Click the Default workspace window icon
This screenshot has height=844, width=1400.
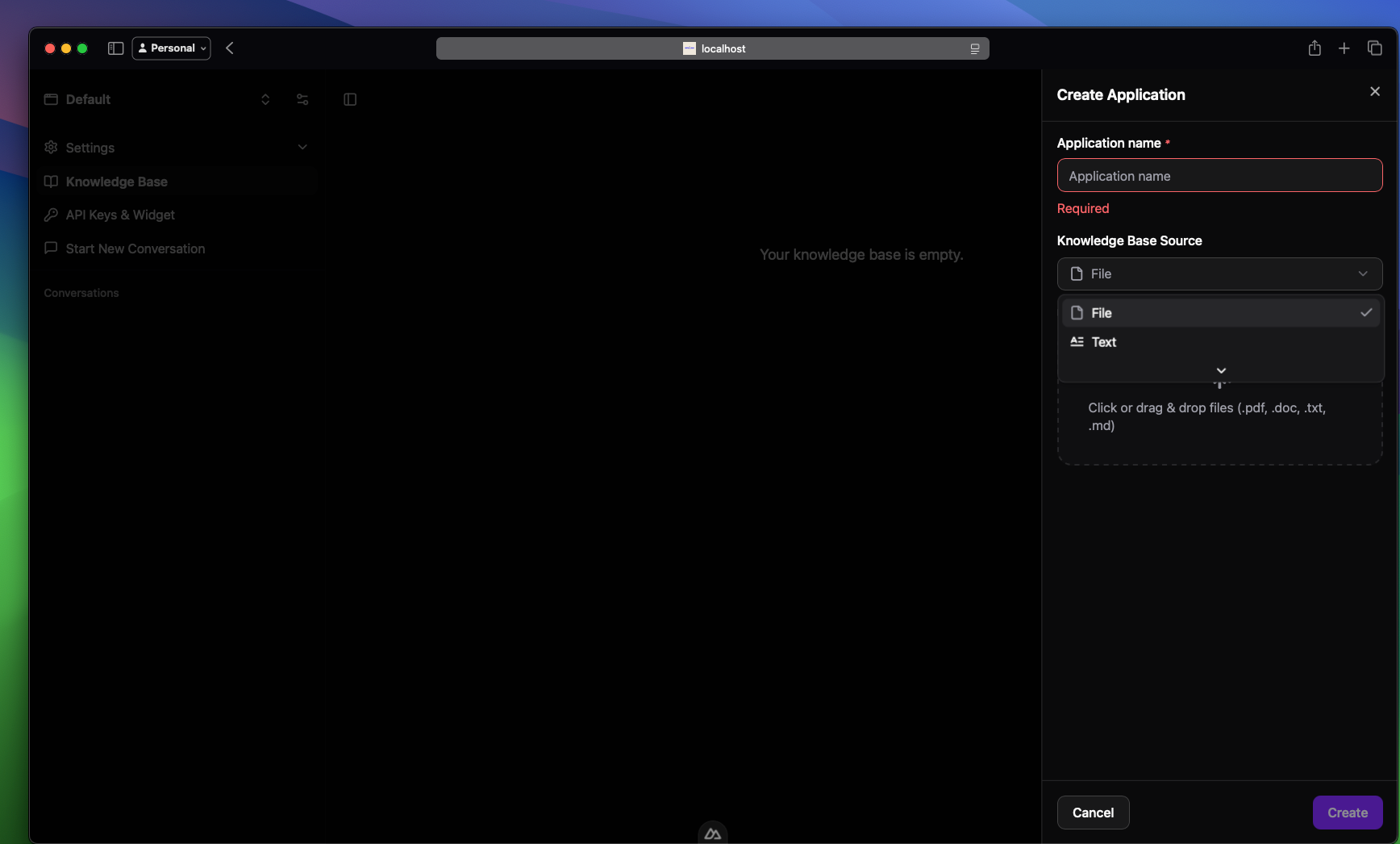51,99
